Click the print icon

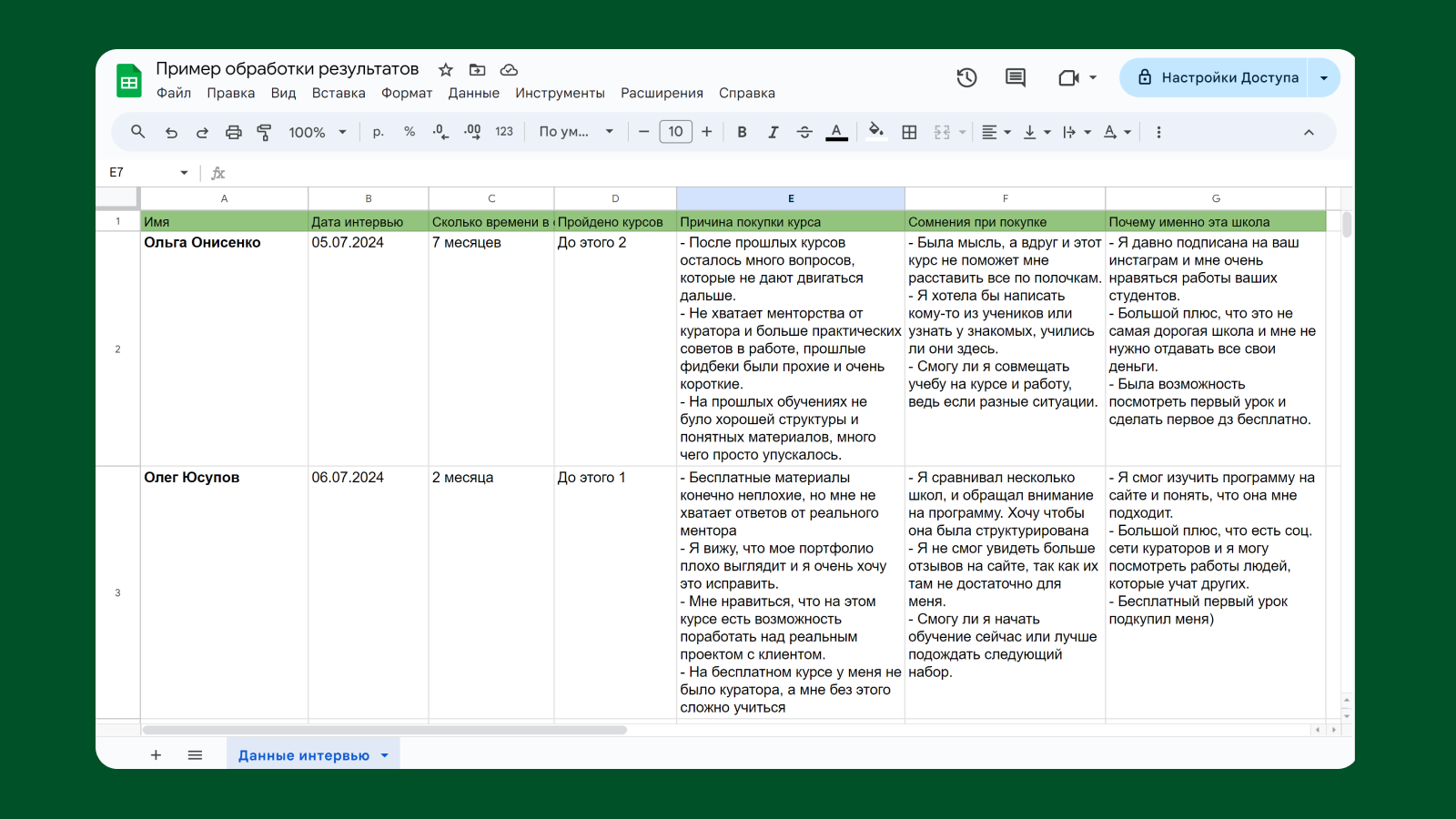pyautogui.click(x=233, y=132)
